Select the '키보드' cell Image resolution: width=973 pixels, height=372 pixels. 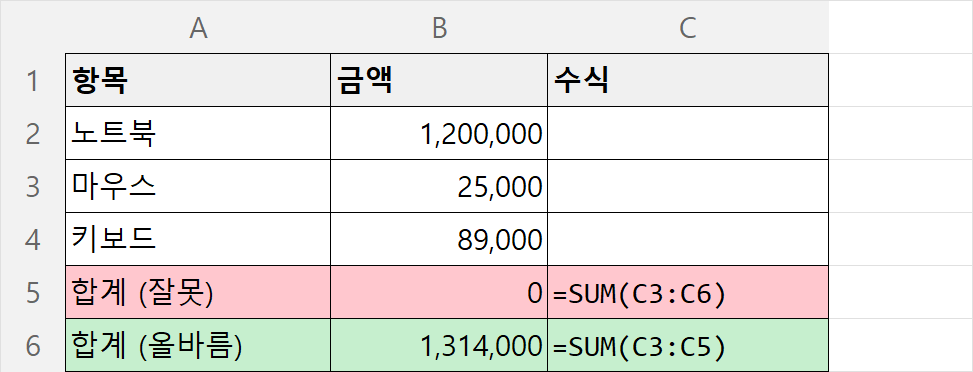[198, 239]
